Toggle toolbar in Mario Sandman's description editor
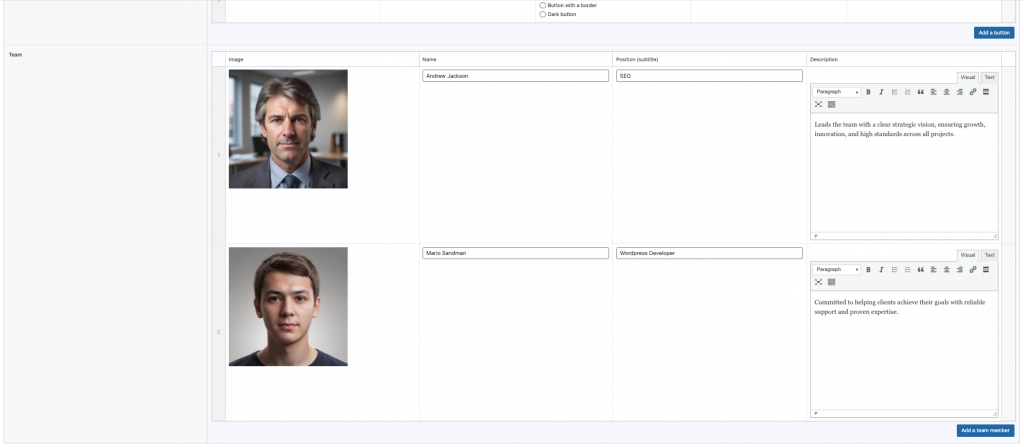This screenshot has height=447, width=1024. coord(831,282)
